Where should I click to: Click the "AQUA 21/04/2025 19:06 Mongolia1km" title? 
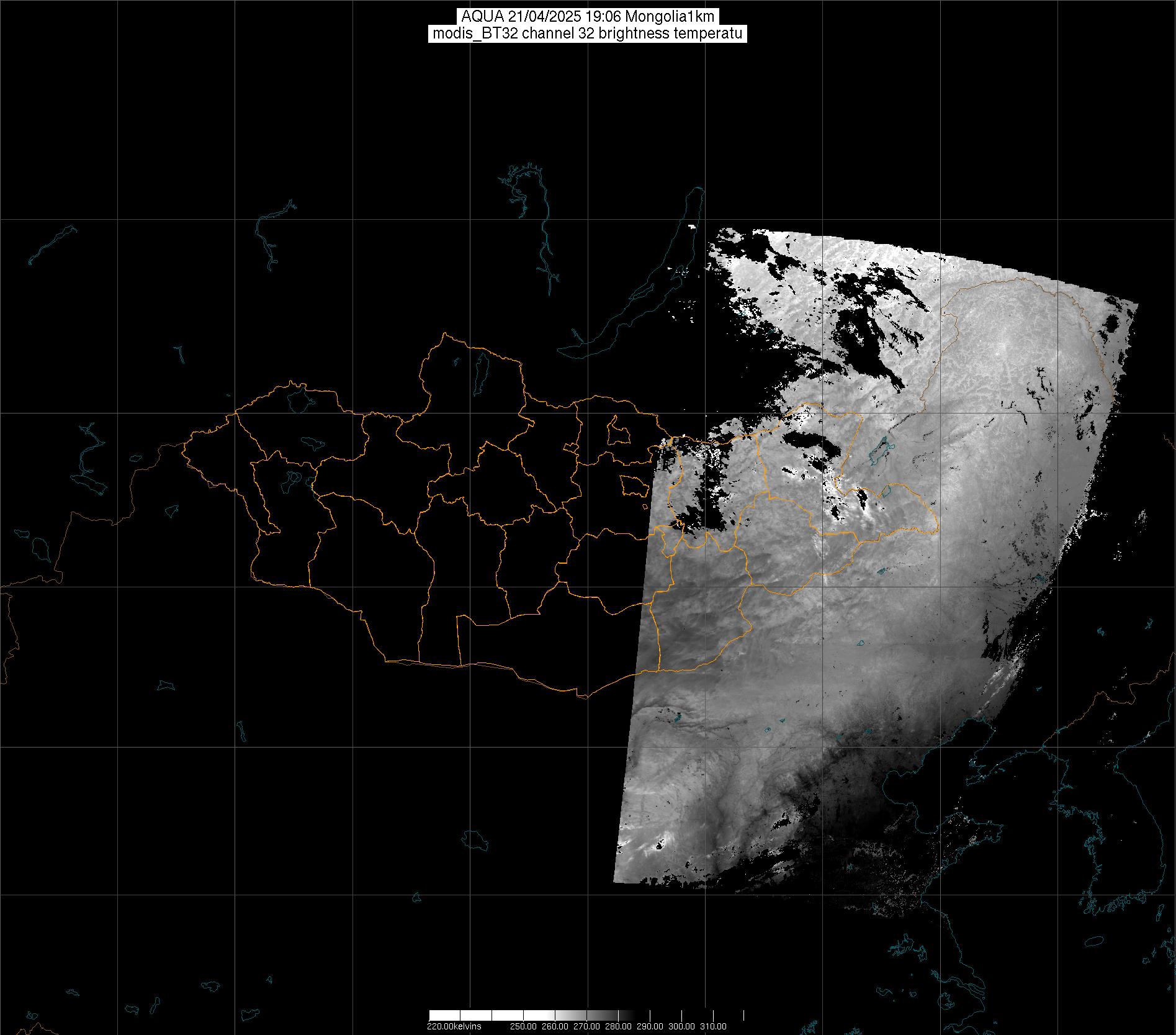click(x=587, y=16)
